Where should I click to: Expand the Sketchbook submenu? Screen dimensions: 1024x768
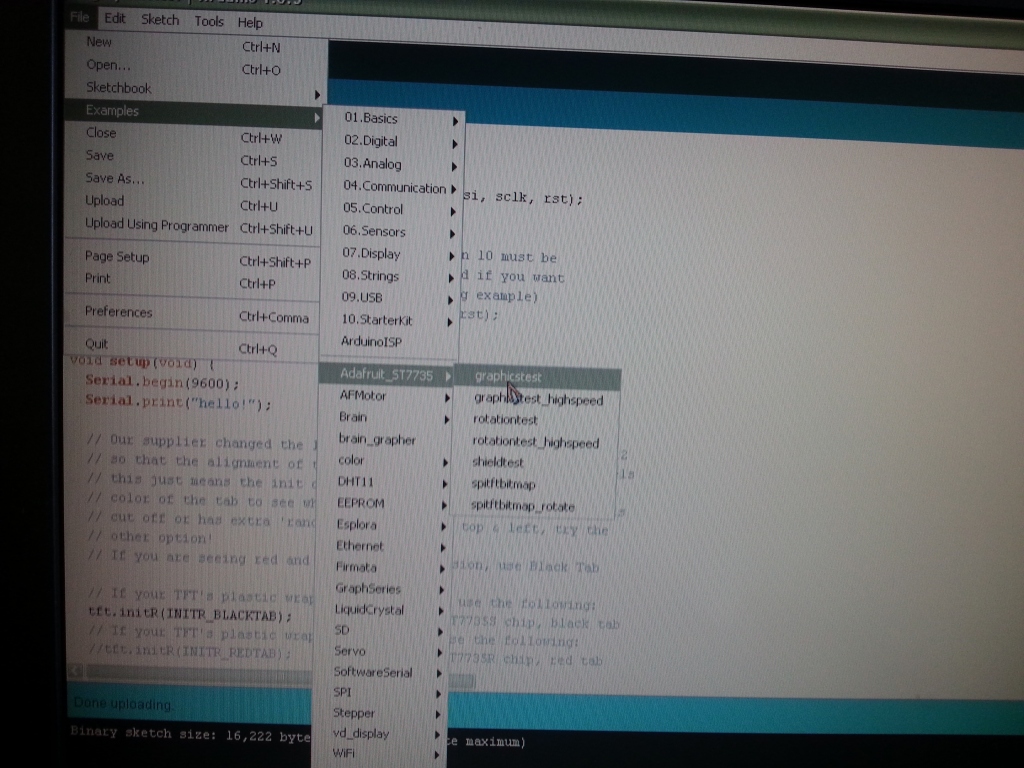[x=195, y=89]
